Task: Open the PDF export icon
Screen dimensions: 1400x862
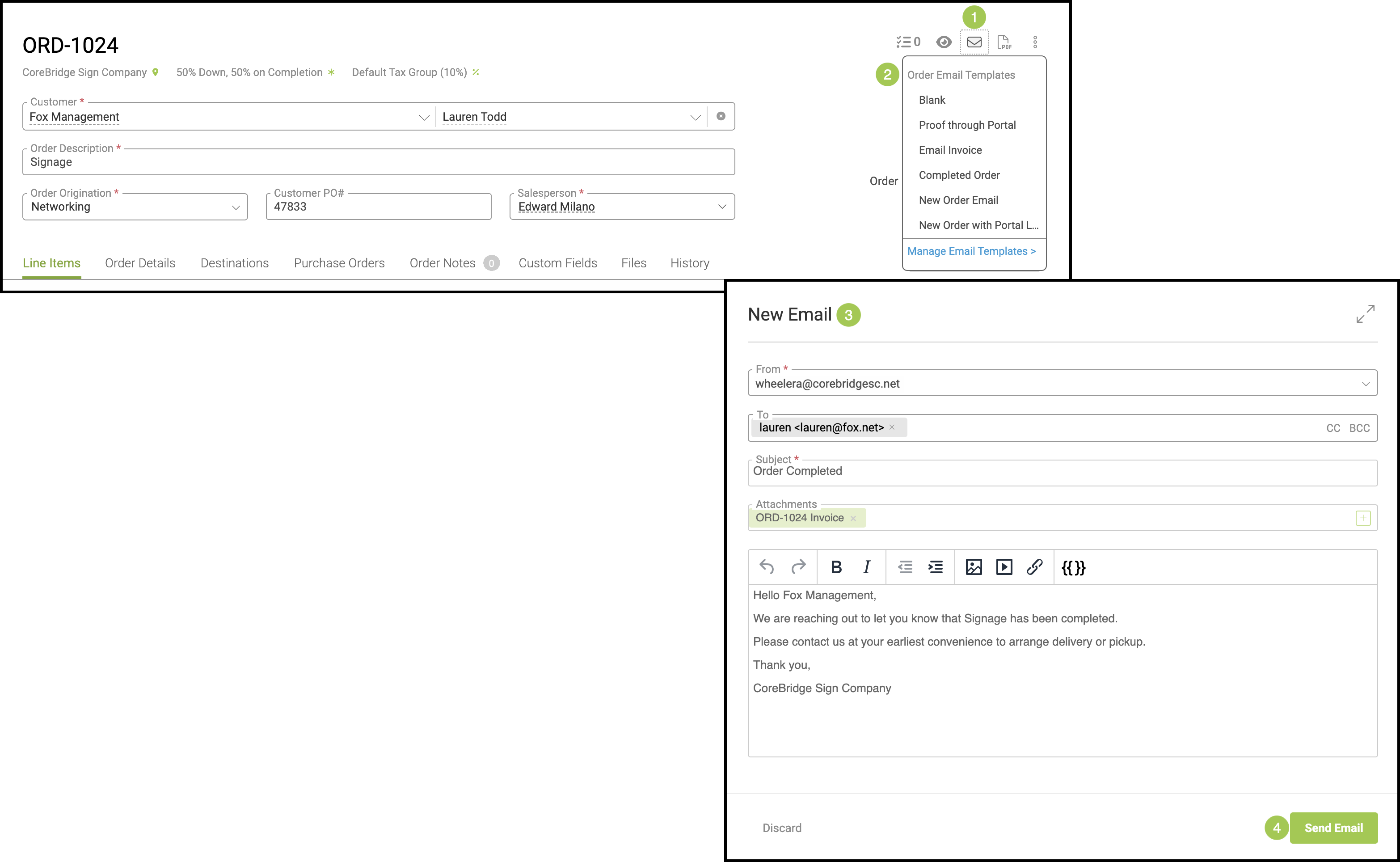Action: click(1004, 42)
